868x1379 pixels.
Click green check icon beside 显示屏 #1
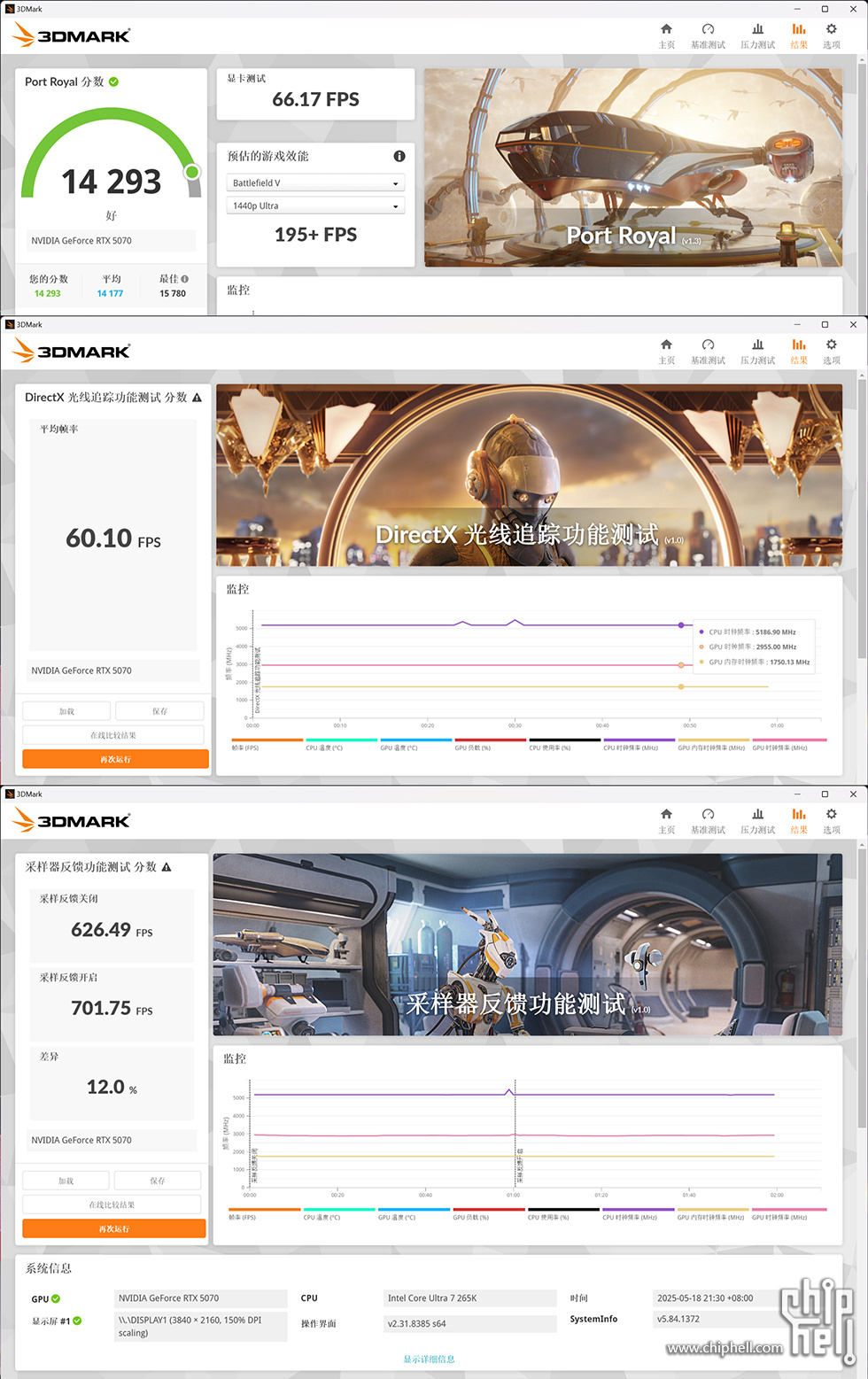coord(77,1321)
